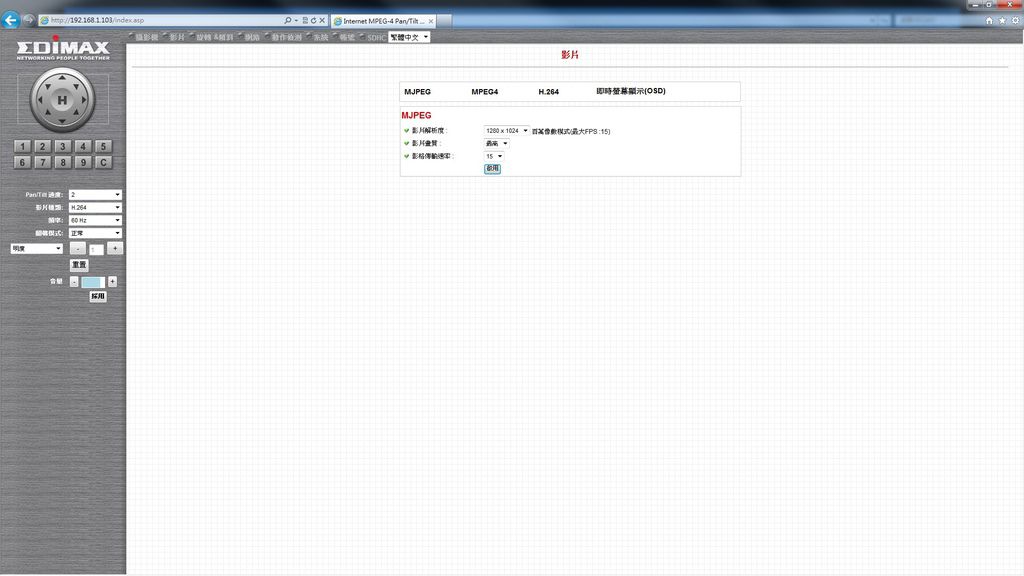This screenshot has width=1024, height=576.
Task: Open frame rate dropdown showing 15
Action: pos(494,156)
